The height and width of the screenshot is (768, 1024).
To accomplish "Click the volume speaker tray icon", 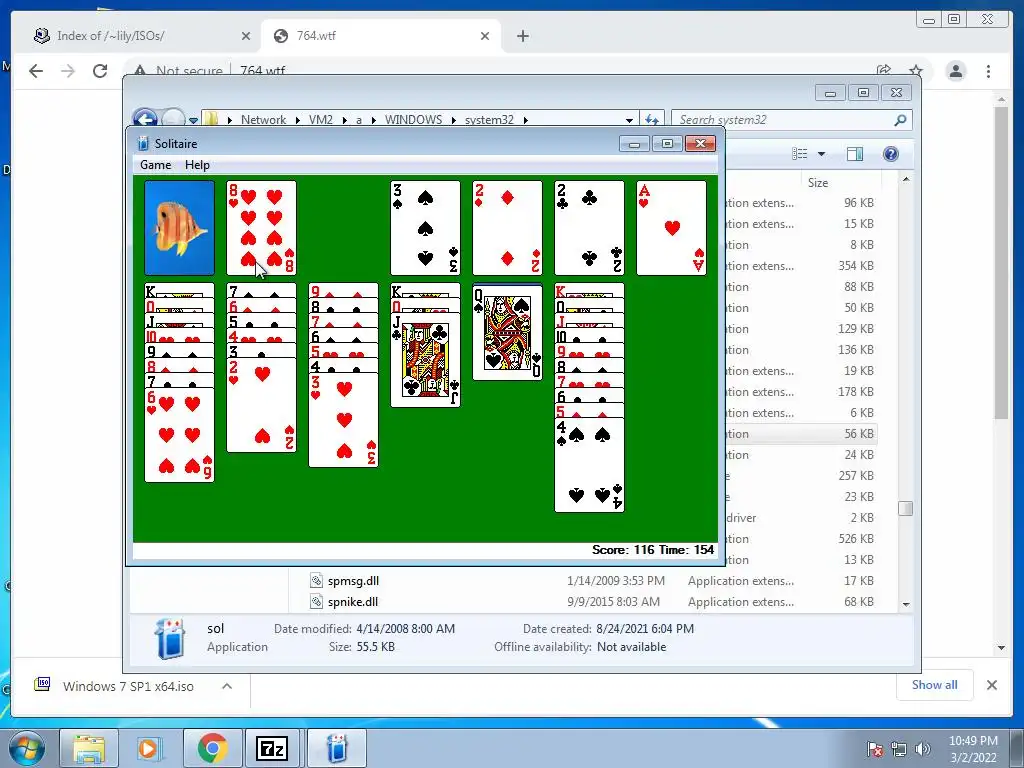I will click(x=922, y=749).
